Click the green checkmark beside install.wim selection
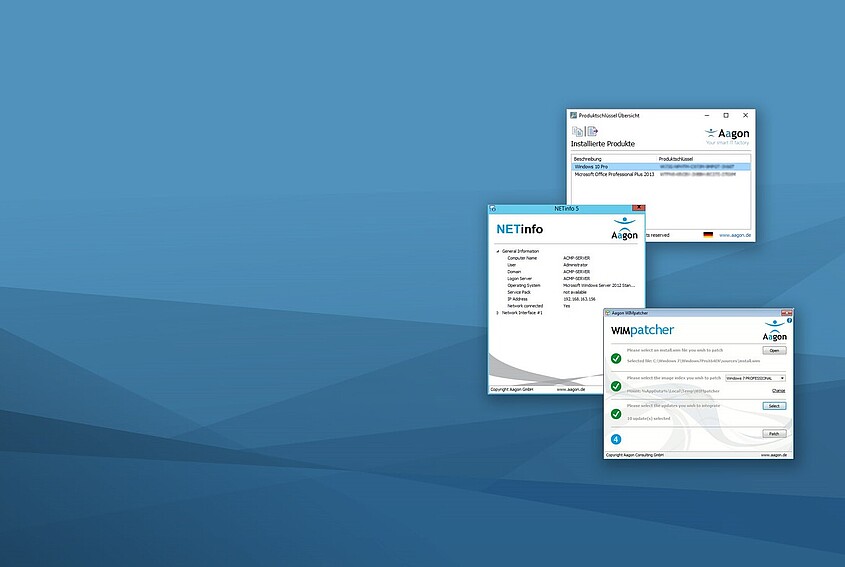Image resolution: width=845 pixels, height=567 pixels. [x=616, y=358]
